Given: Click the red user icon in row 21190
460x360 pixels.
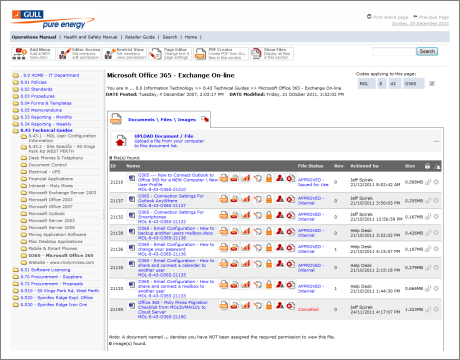Looking at the screenshot, I should [280, 305].
